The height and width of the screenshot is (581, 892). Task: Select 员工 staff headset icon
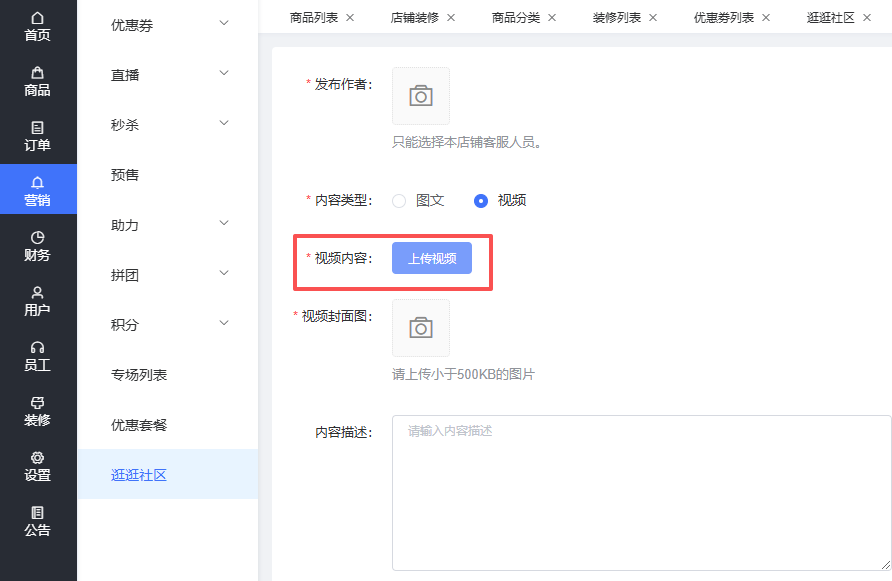pyautogui.click(x=38, y=348)
